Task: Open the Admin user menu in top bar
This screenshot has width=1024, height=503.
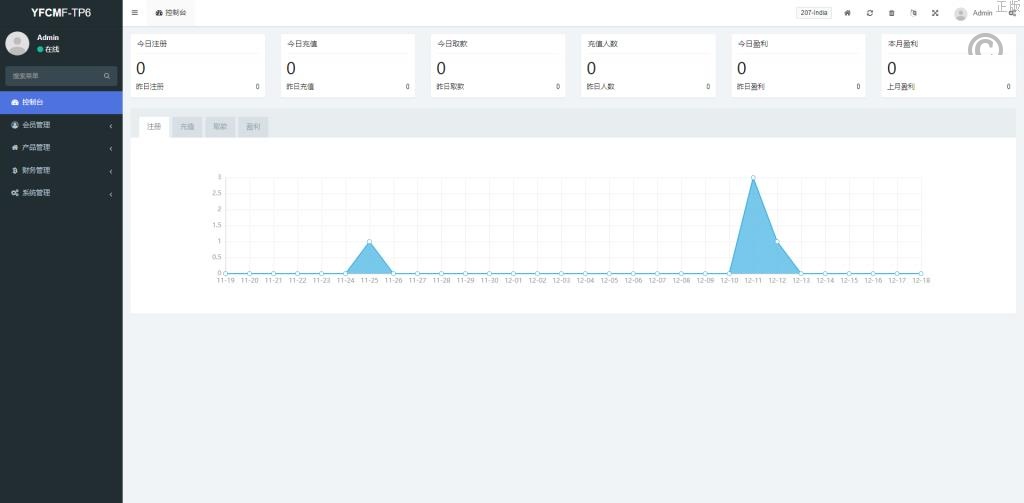Action: pos(974,13)
